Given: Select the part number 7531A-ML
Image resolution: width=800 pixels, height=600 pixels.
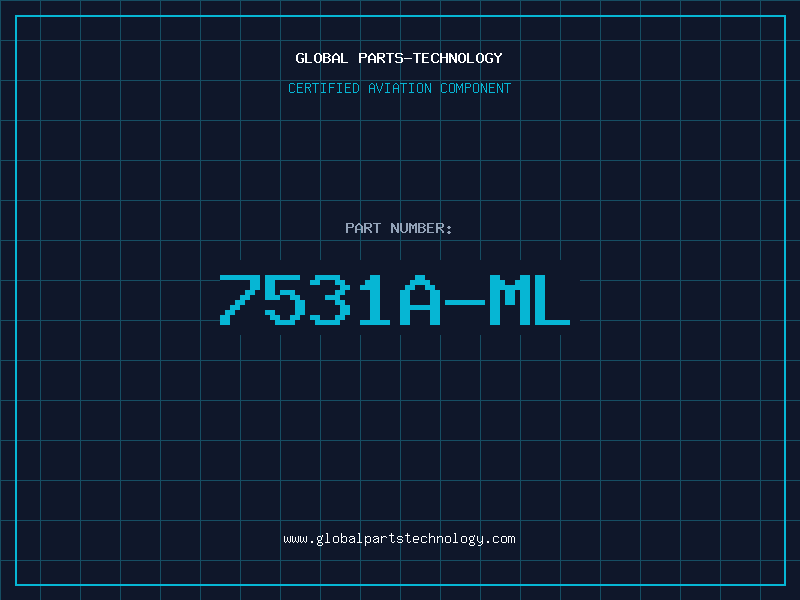Looking at the screenshot, I should (395, 299).
